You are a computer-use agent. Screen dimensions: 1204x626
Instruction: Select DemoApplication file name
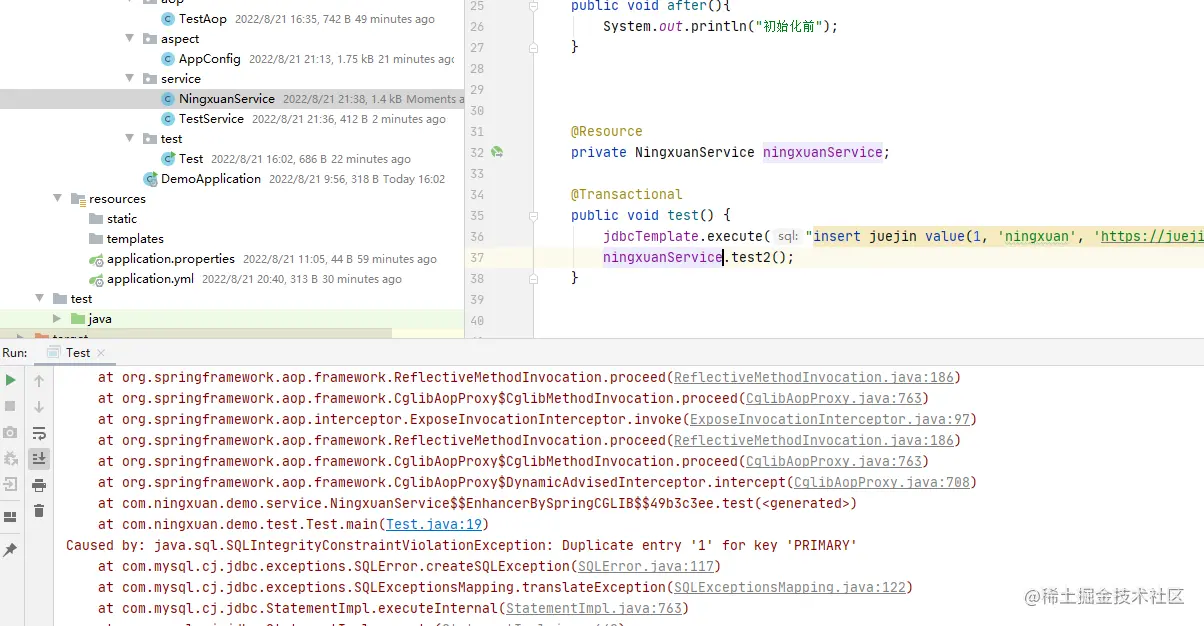pyautogui.click(x=211, y=179)
